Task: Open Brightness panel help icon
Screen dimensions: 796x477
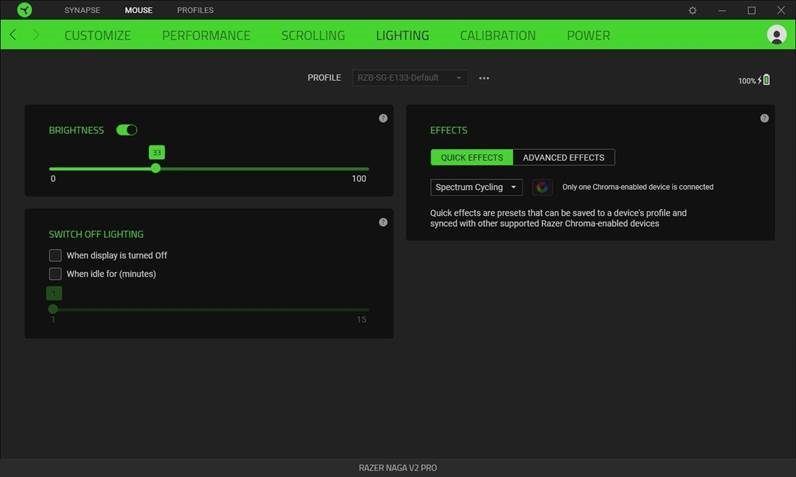Action: [x=383, y=118]
